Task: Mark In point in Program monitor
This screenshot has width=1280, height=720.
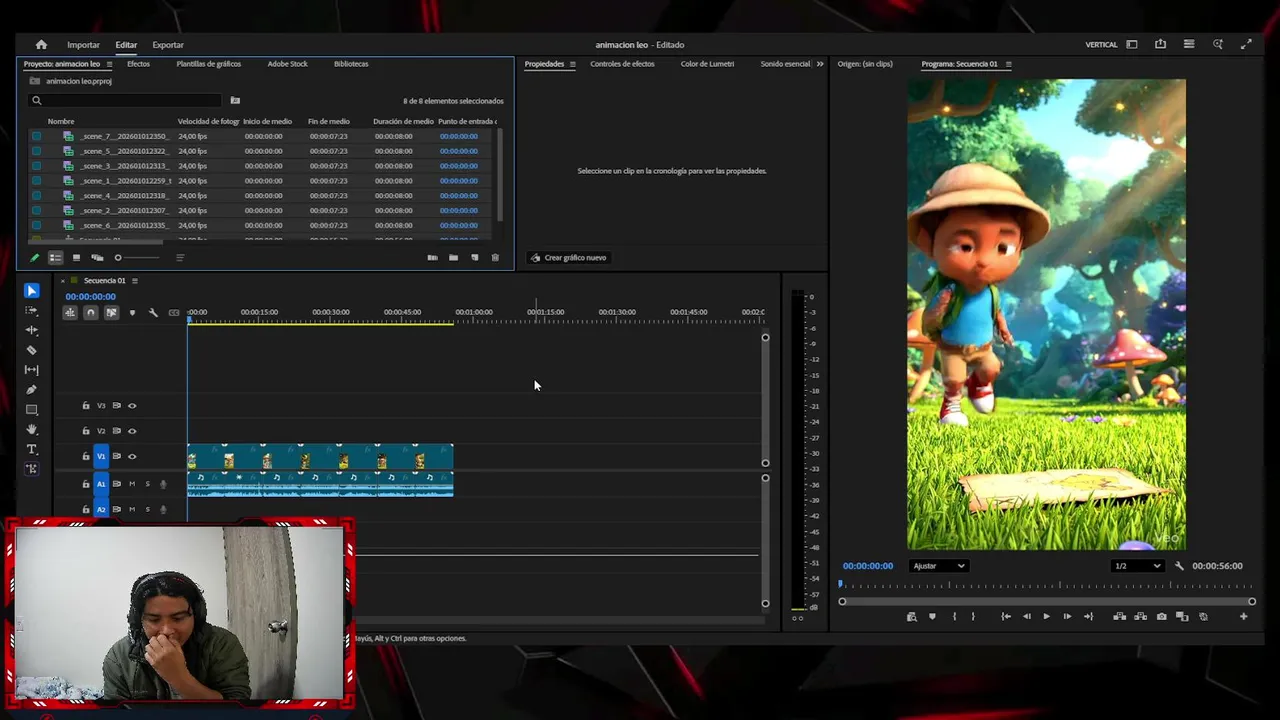Action: pyautogui.click(x=954, y=617)
